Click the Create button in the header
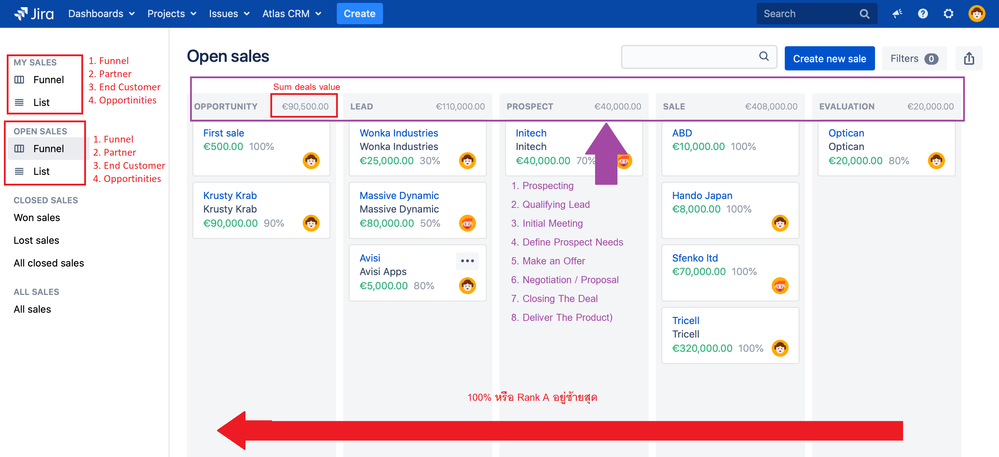 point(360,13)
